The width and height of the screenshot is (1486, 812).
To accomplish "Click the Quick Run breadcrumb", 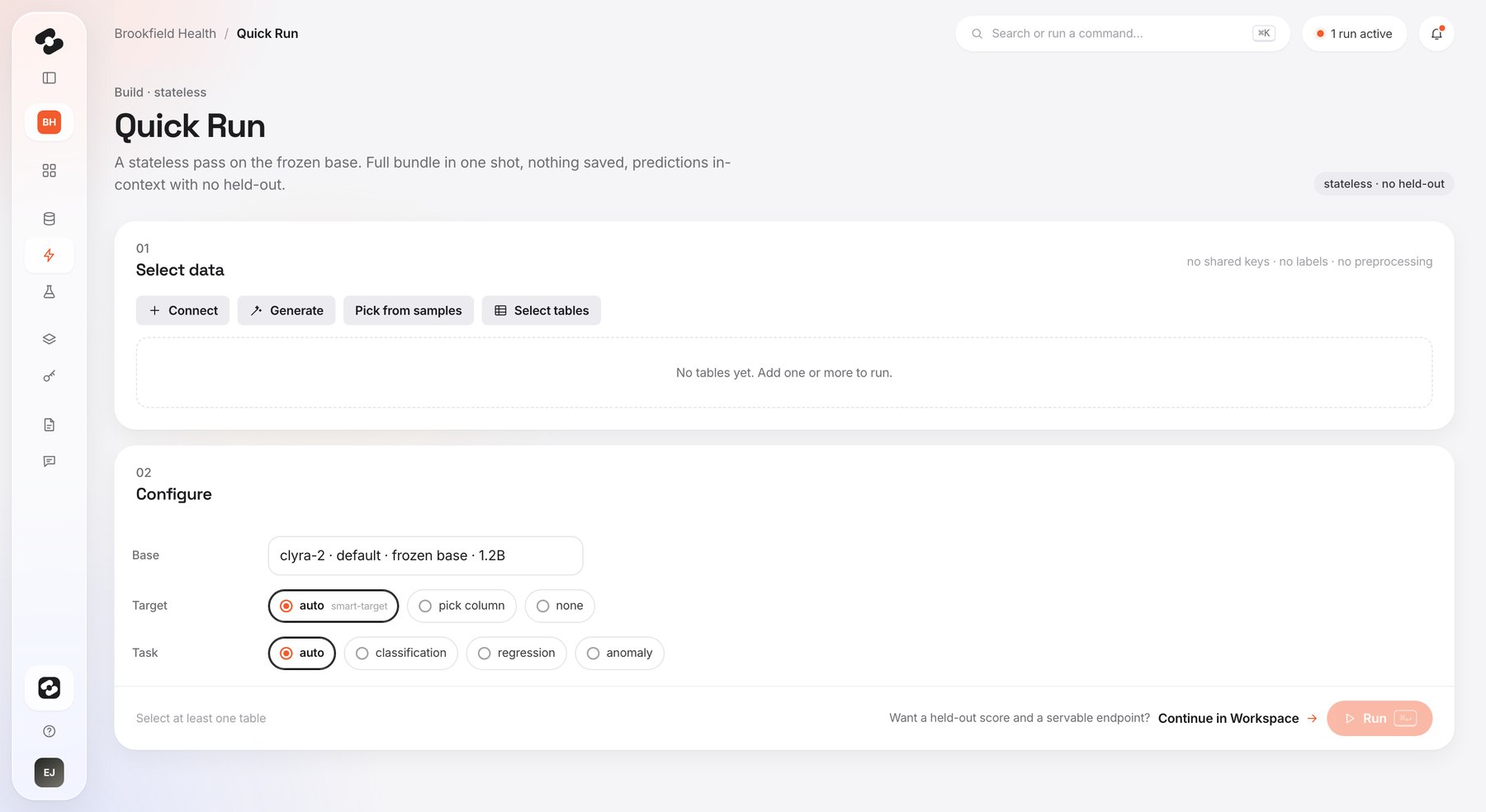I will (x=267, y=33).
